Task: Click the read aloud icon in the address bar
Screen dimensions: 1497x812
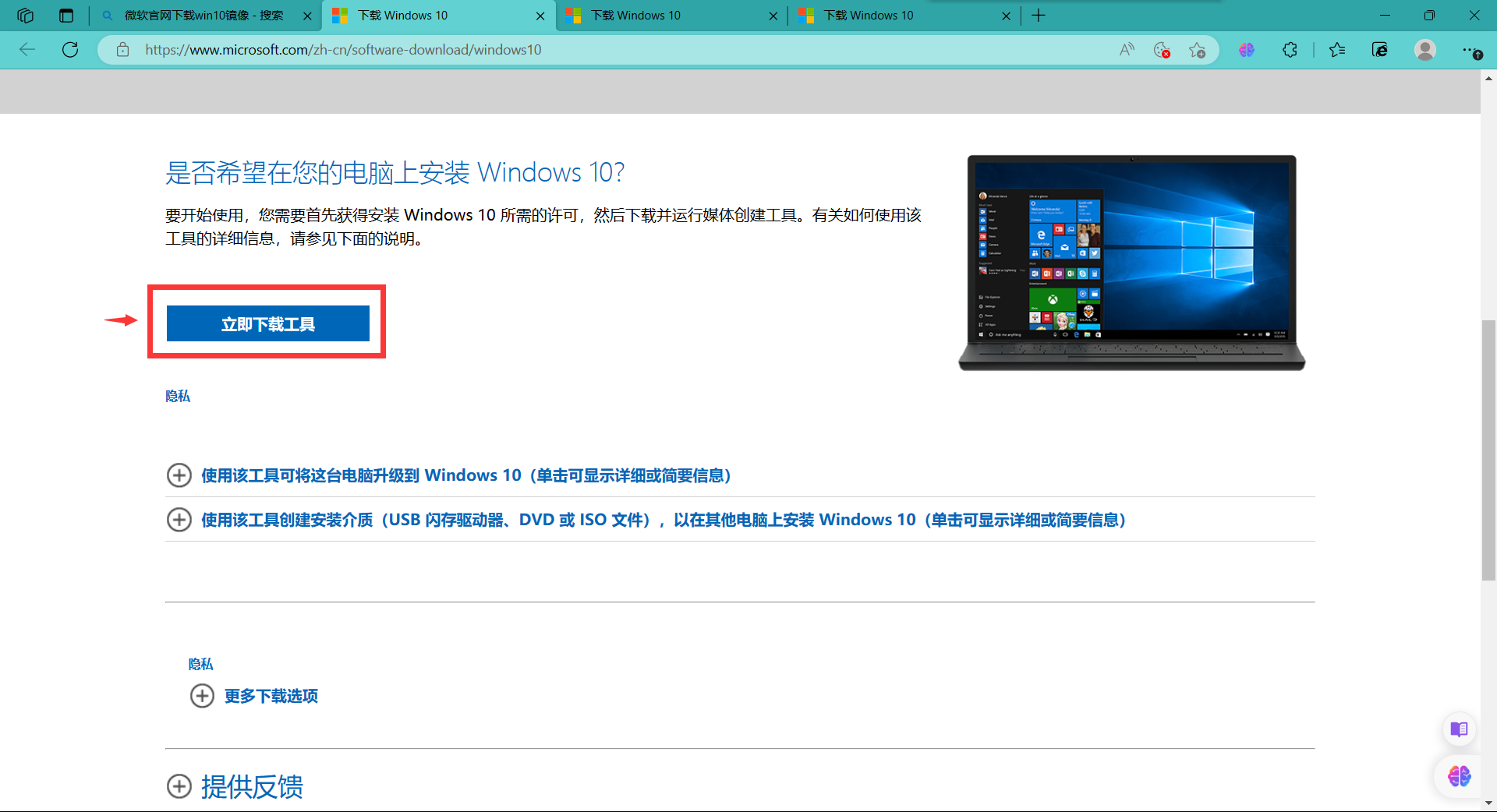Action: (x=1127, y=50)
